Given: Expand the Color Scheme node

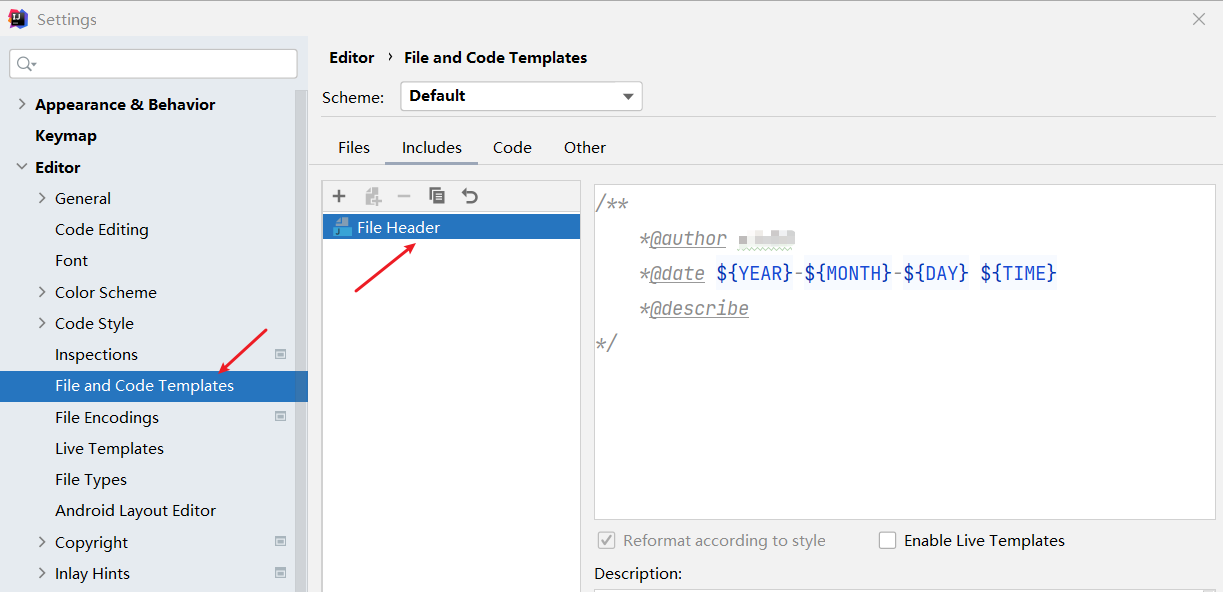Looking at the screenshot, I should pyautogui.click(x=42, y=292).
